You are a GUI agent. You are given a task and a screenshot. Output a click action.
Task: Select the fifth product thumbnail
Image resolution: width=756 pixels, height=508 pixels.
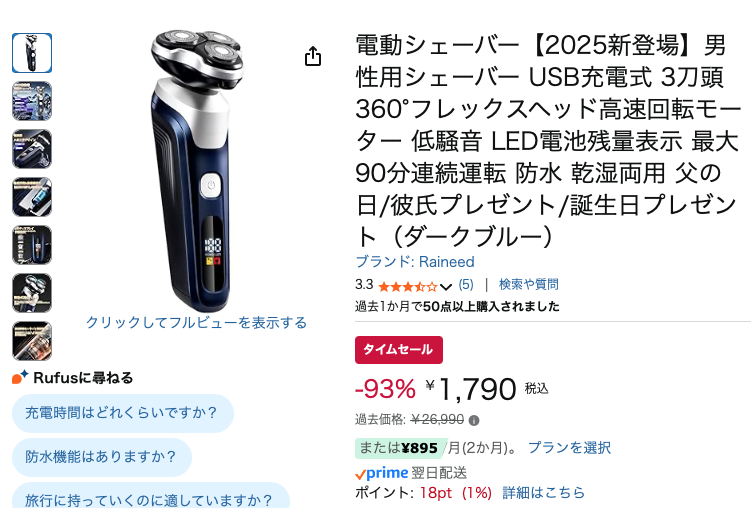32,245
